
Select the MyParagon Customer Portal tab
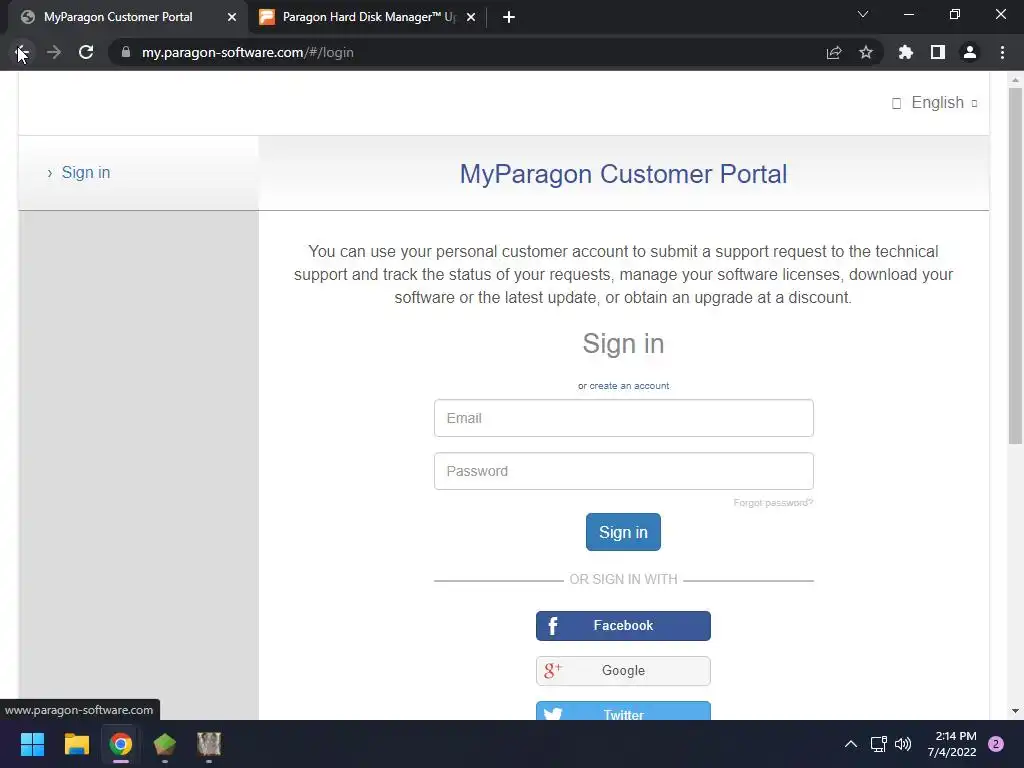[128, 17]
